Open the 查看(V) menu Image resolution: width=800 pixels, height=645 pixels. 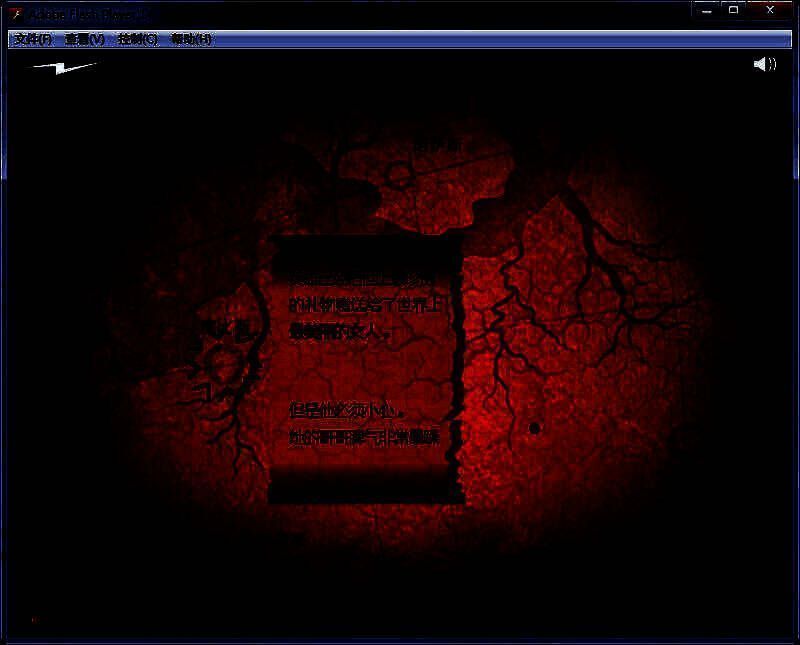84,39
